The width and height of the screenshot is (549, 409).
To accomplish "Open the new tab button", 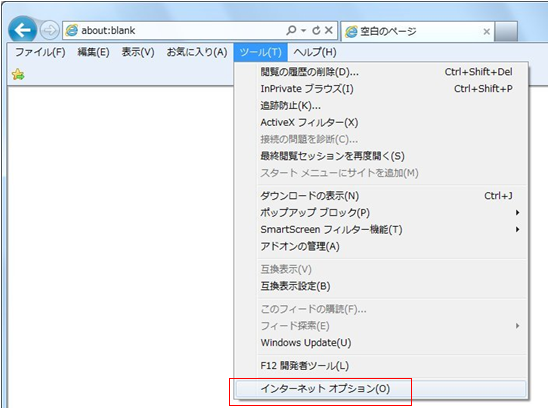I will 506,32.
